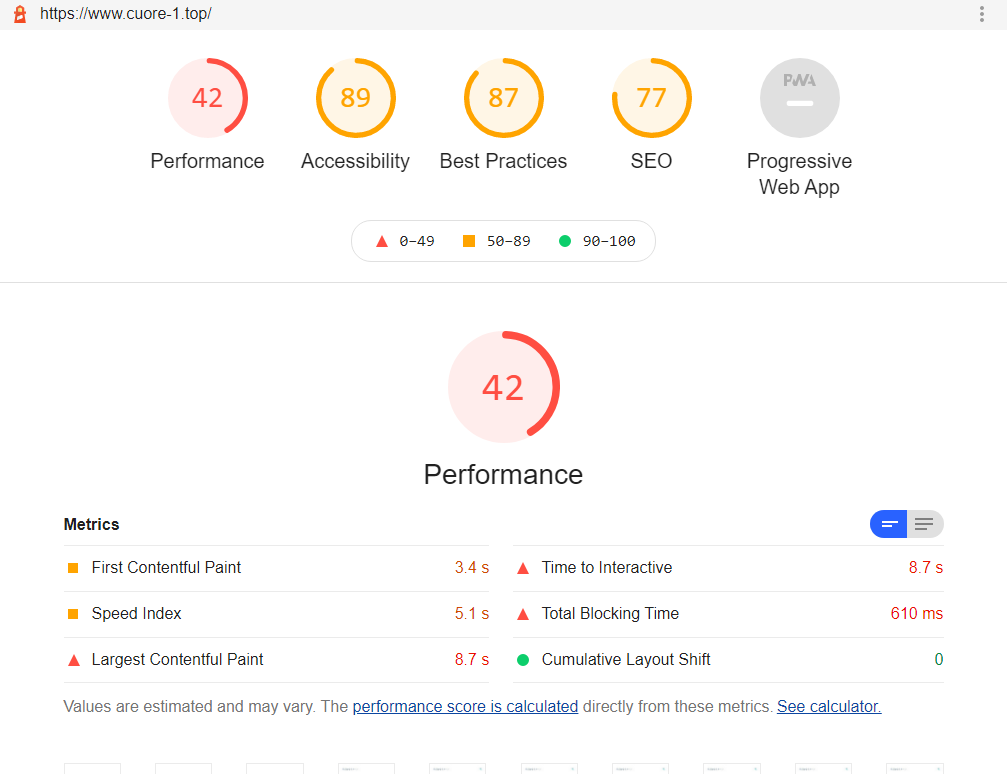Expand the Total Blocking Time metric
1007x774 pixels.
(x=610, y=614)
